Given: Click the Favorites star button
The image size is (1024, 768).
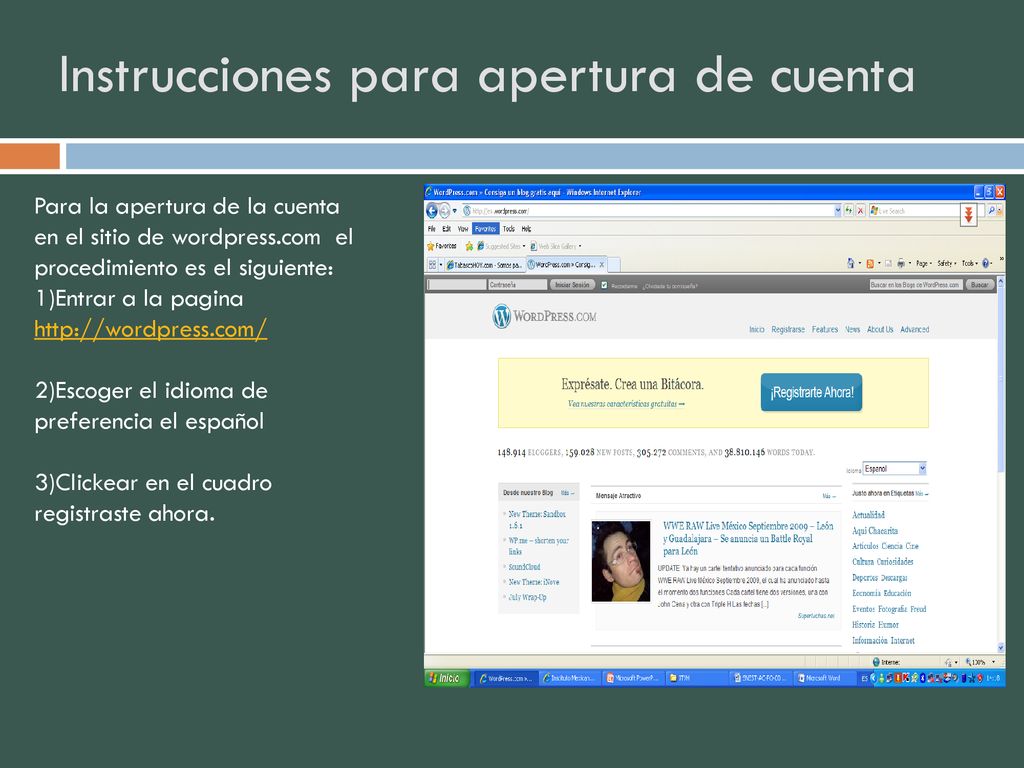Looking at the screenshot, I should [x=441, y=246].
